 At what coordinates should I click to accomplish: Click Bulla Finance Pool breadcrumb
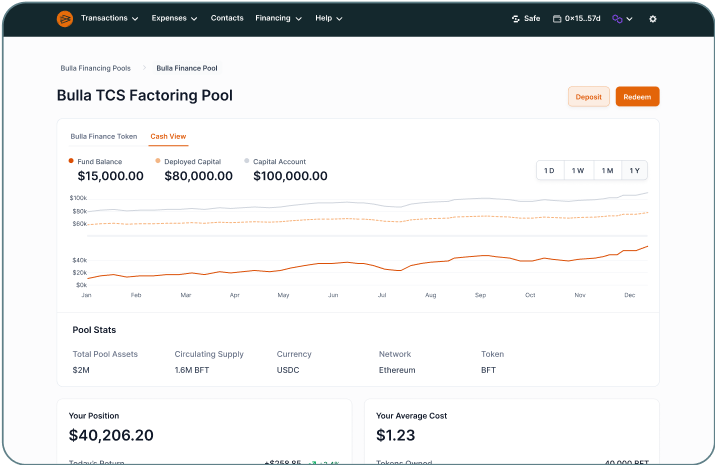coord(187,68)
